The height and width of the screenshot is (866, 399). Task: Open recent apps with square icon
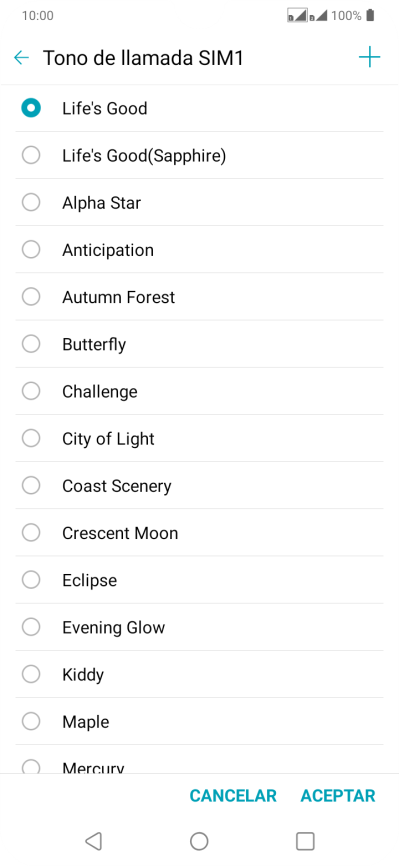(x=305, y=841)
